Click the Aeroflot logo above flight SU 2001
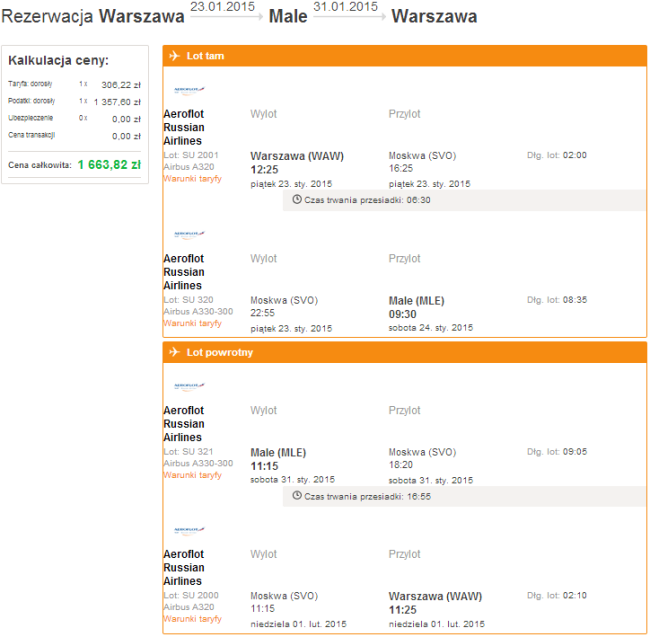Screen dimensions: 650x637 point(188,90)
